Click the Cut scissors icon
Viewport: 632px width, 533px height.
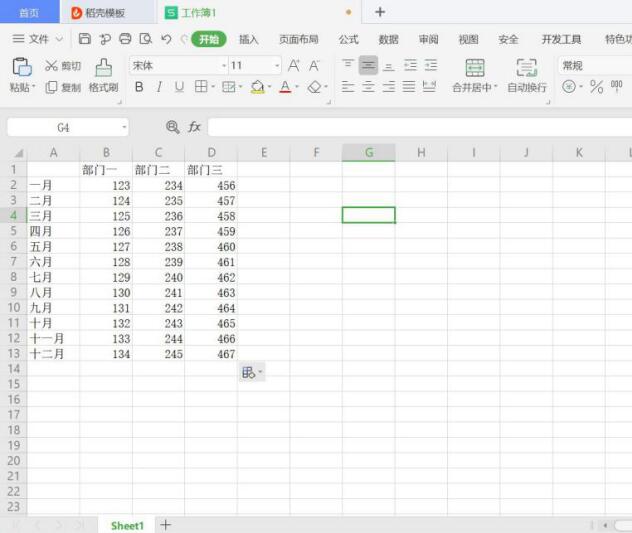(52, 65)
